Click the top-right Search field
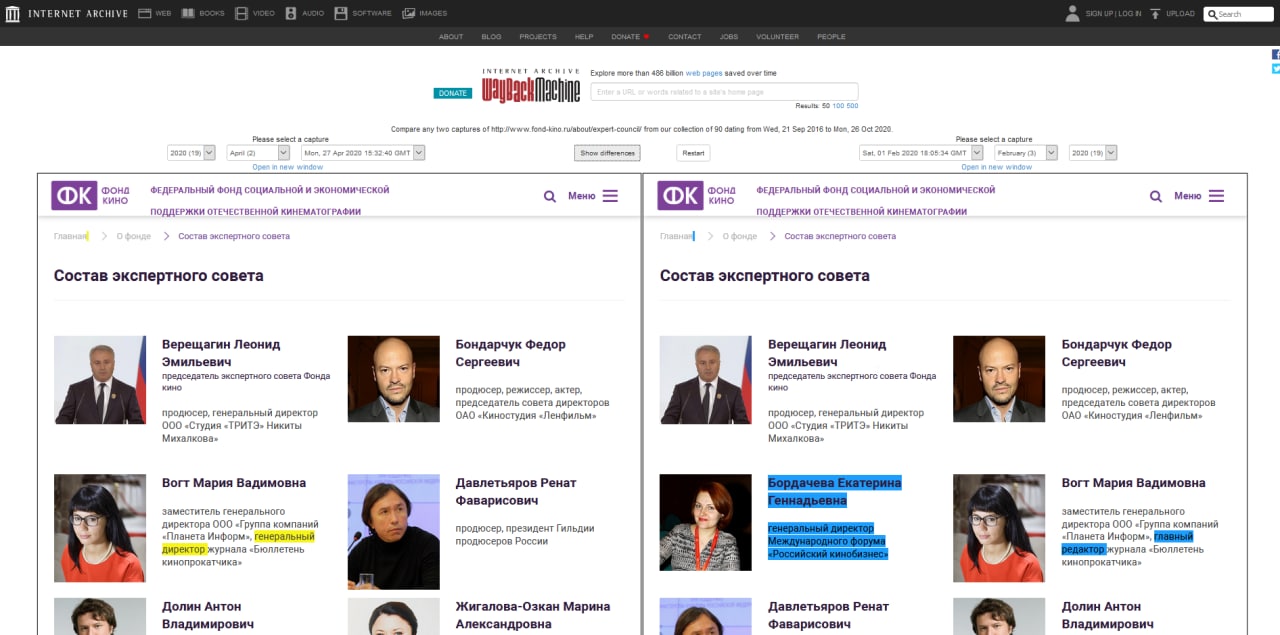Image resolution: width=1280 pixels, height=635 pixels. [1239, 14]
